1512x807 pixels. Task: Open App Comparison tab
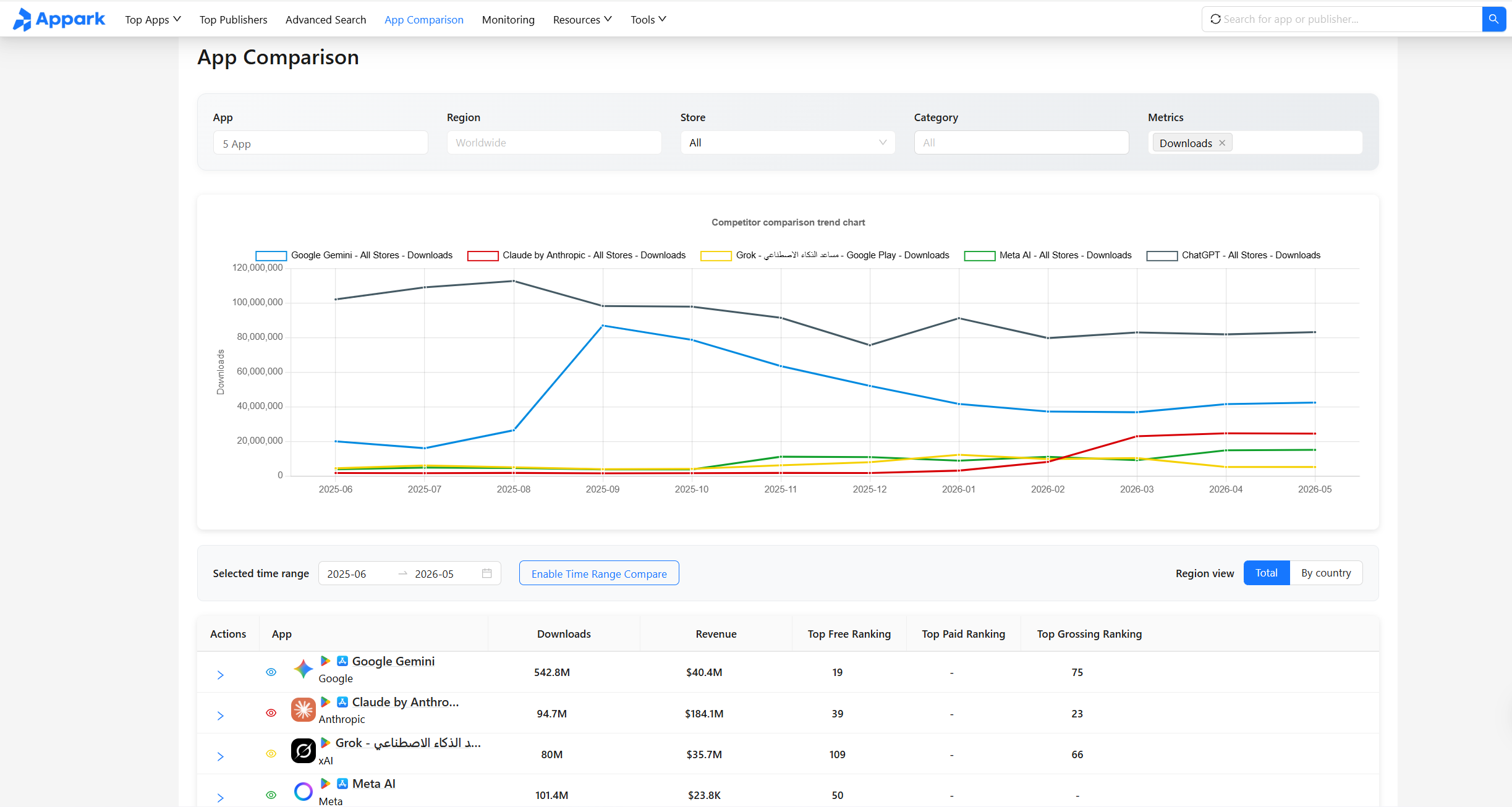pyautogui.click(x=424, y=20)
